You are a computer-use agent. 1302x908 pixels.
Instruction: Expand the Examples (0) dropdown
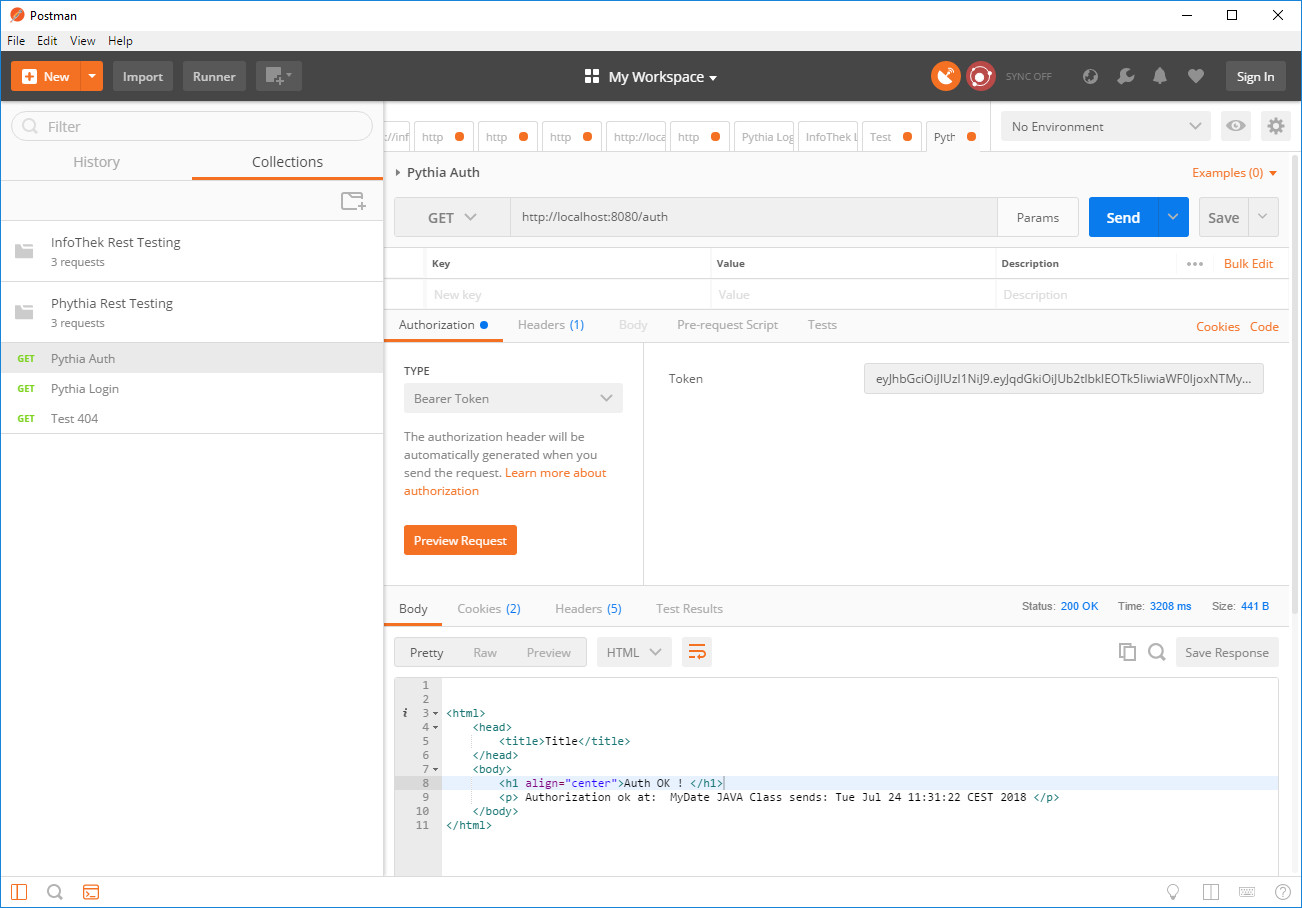(x=1234, y=173)
